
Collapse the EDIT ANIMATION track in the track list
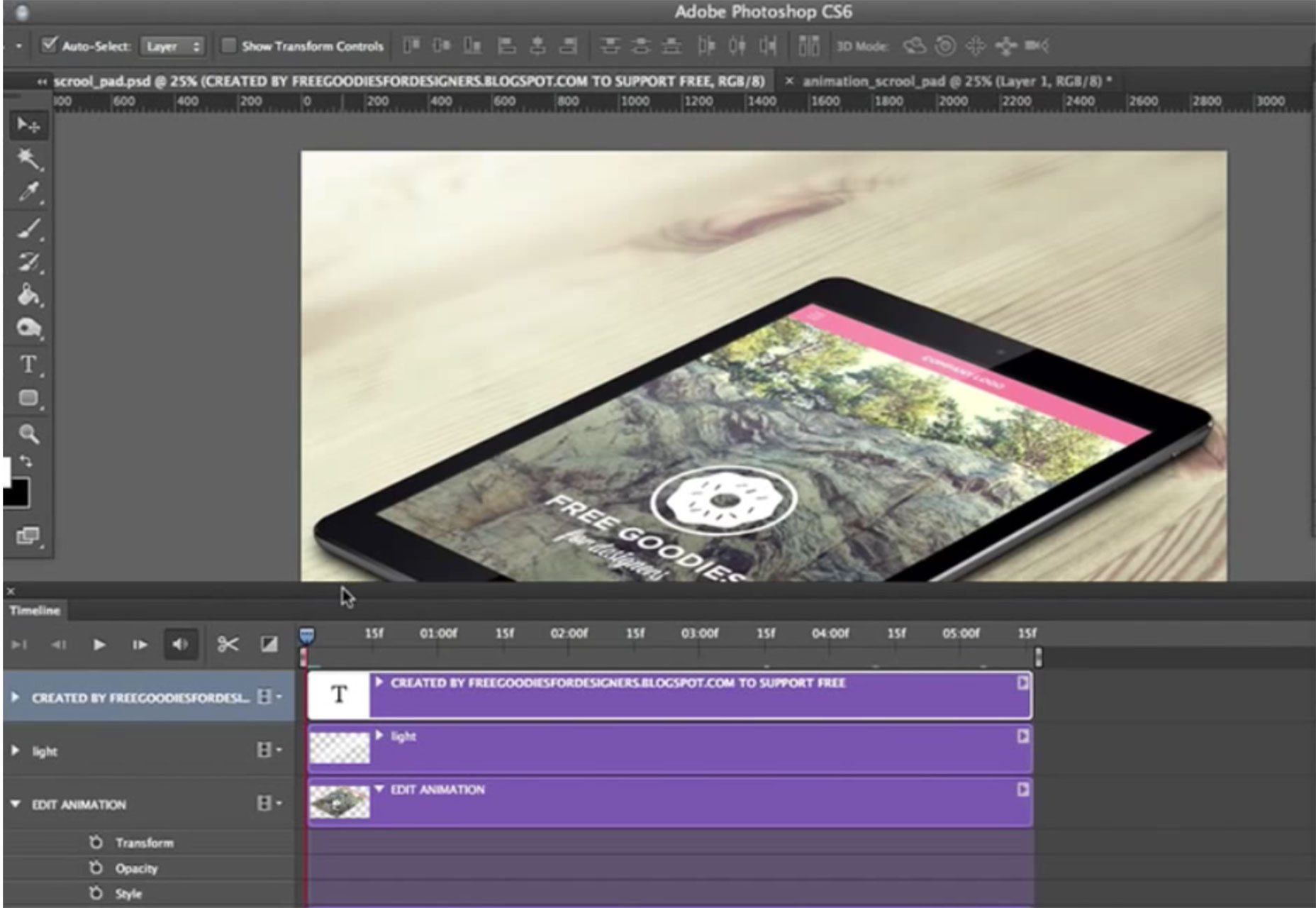point(15,804)
